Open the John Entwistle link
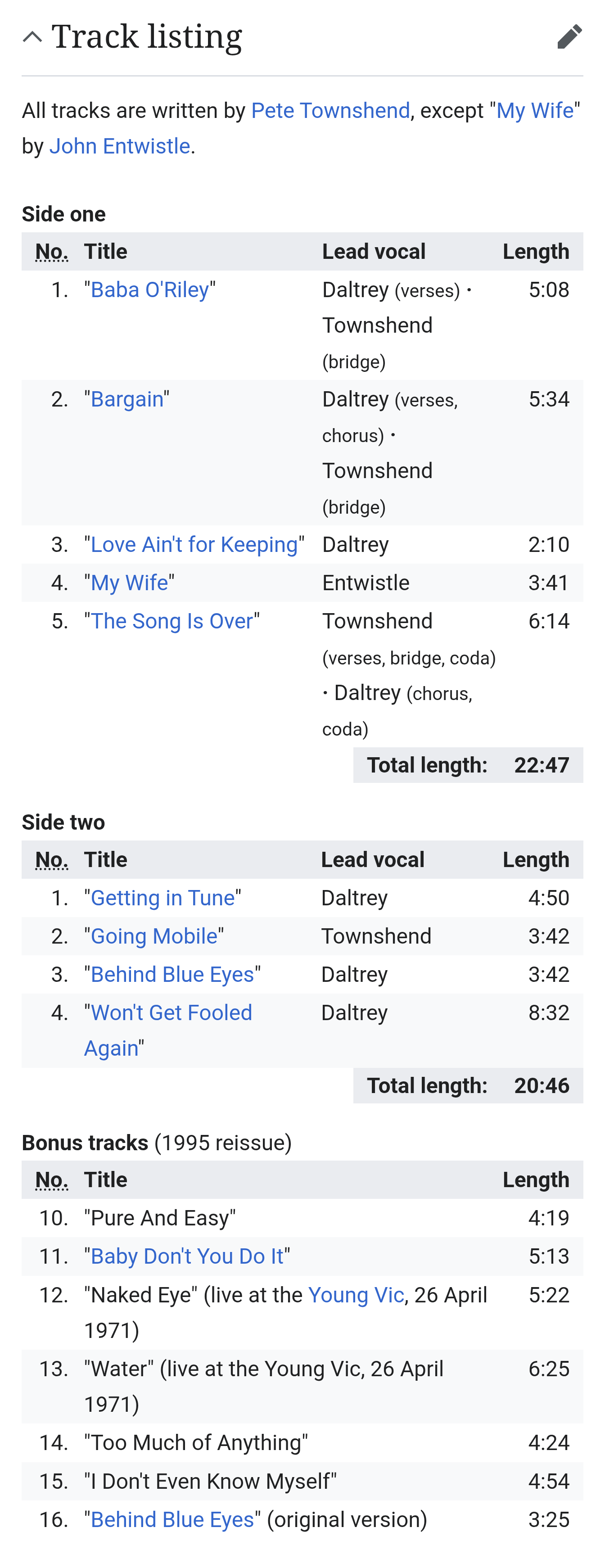The height and width of the screenshot is (1568, 605). 119,146
